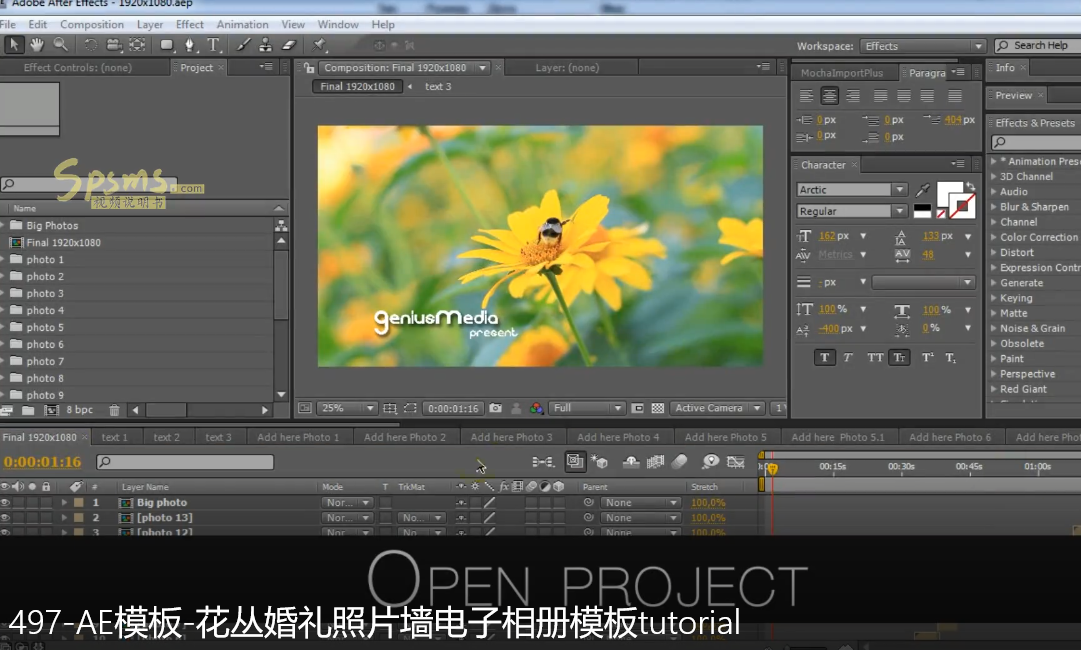Toggle Small Caps text style
The width and height of the screenshot is (1081, 650).
point(899,357)
